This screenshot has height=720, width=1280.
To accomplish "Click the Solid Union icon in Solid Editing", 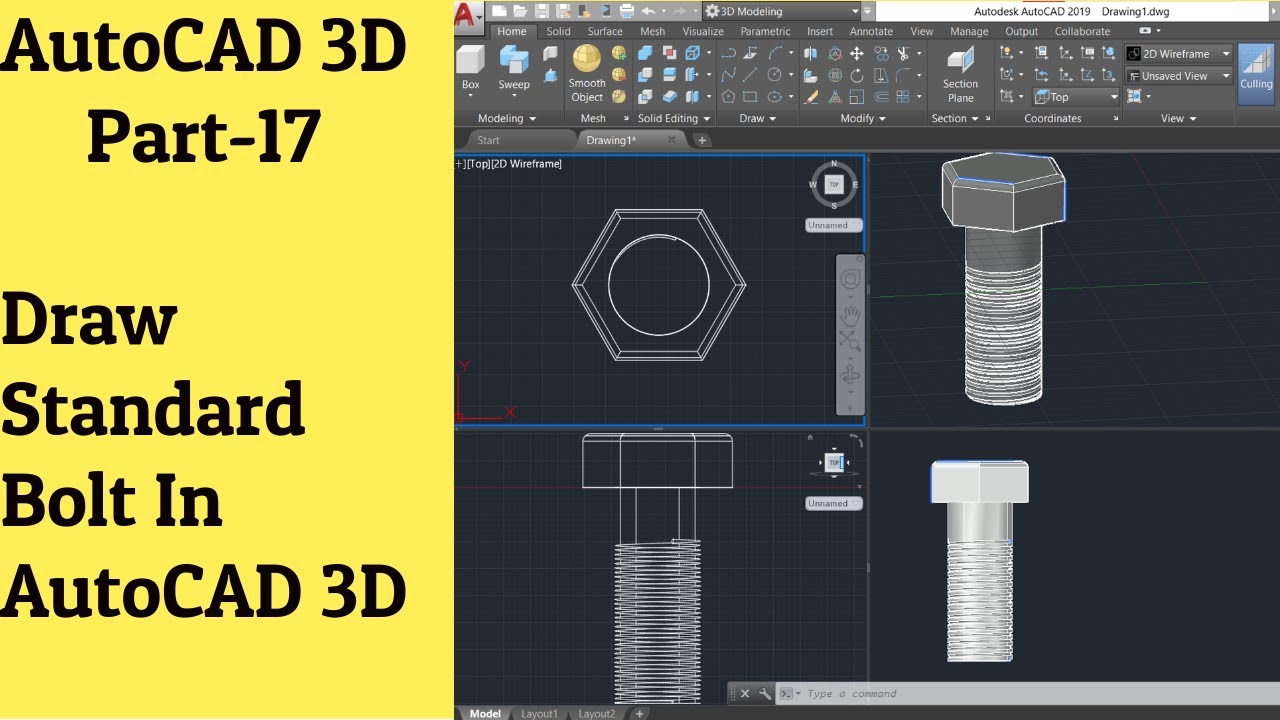I will point(645,53).
